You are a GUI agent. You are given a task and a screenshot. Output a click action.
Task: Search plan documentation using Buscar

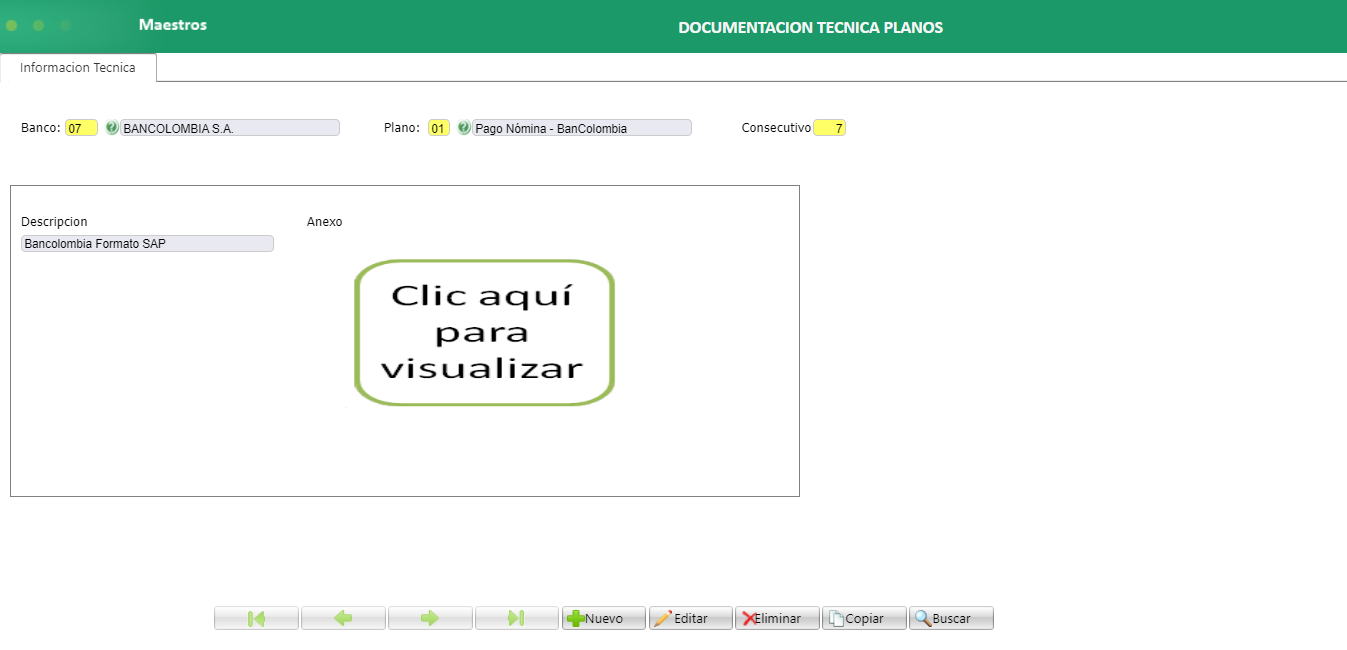pyautogui.click(x=951, y=617)
